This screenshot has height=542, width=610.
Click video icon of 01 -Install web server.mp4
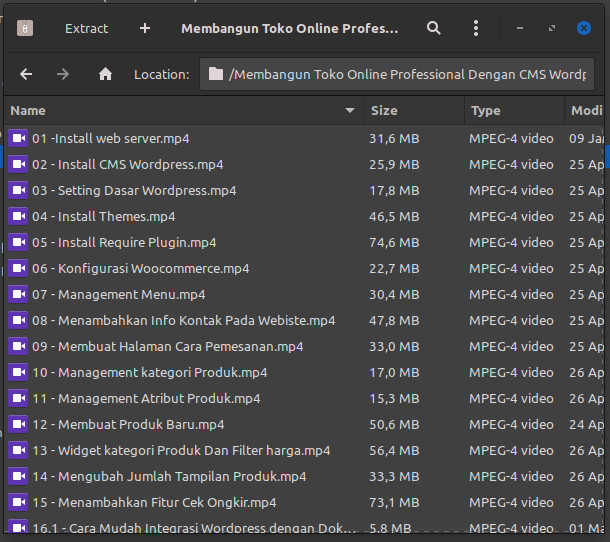tap(18, 138)
